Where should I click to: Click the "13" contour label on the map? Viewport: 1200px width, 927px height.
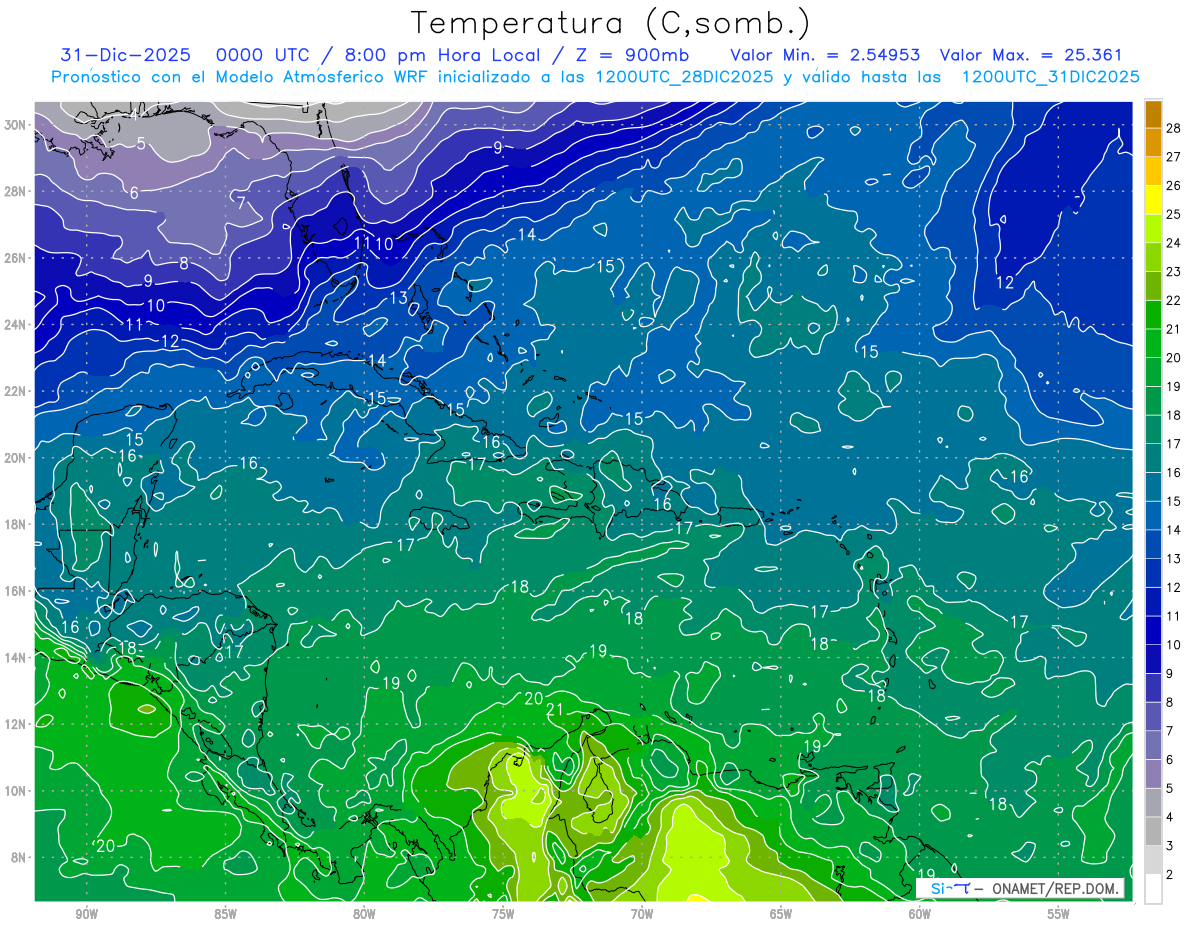(399, 298)
